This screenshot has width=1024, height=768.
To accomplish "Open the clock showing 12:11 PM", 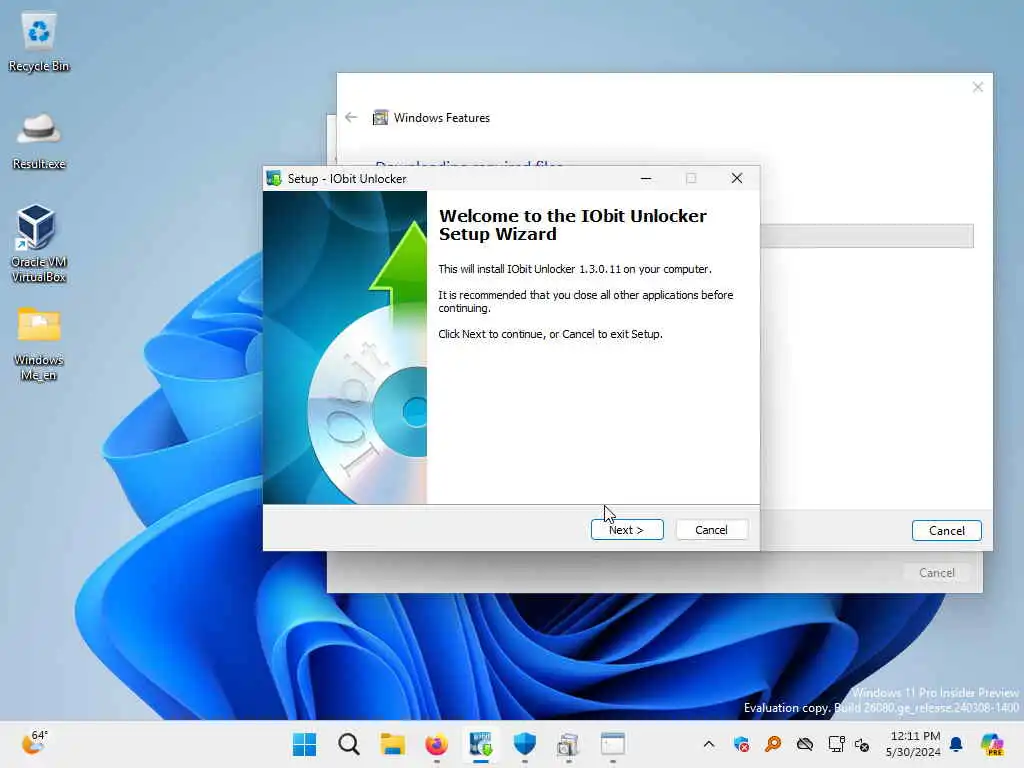I will [913, 744].
